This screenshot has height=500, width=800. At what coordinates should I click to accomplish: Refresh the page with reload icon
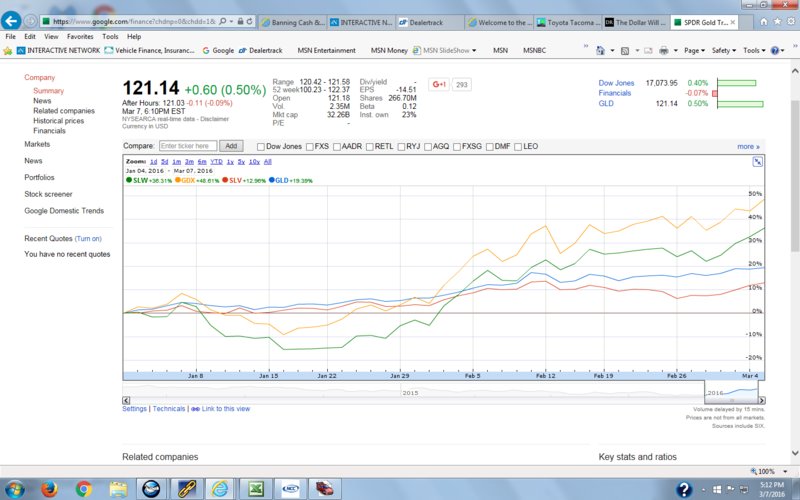point(249,21)
